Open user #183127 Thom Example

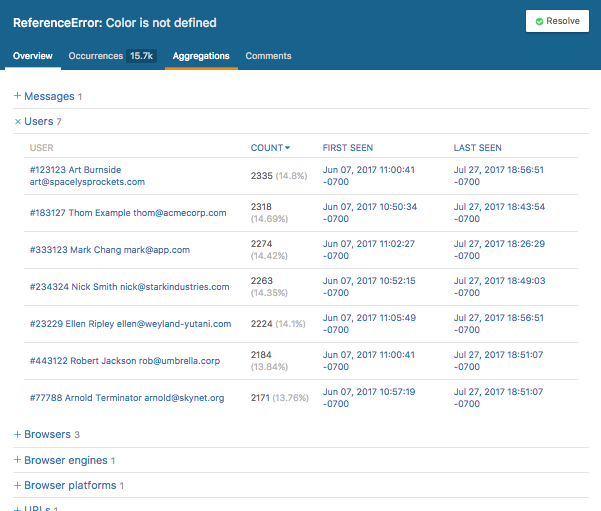click(128, 213)
